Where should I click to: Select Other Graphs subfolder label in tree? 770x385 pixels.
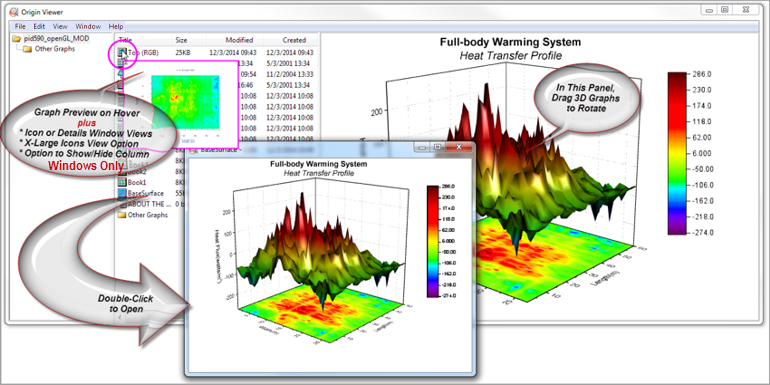55,49
